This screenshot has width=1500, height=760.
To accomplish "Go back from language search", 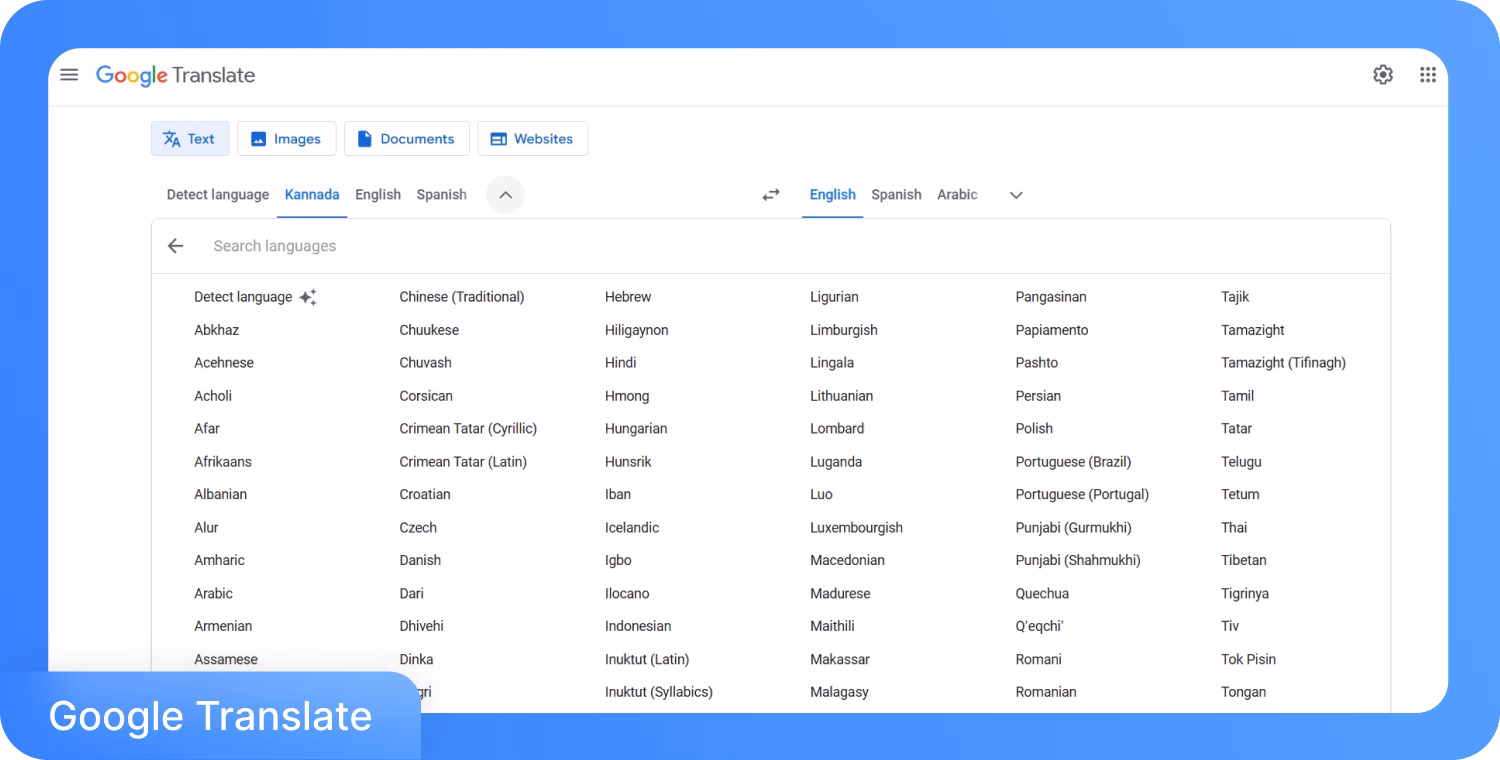I will [176, 246].
